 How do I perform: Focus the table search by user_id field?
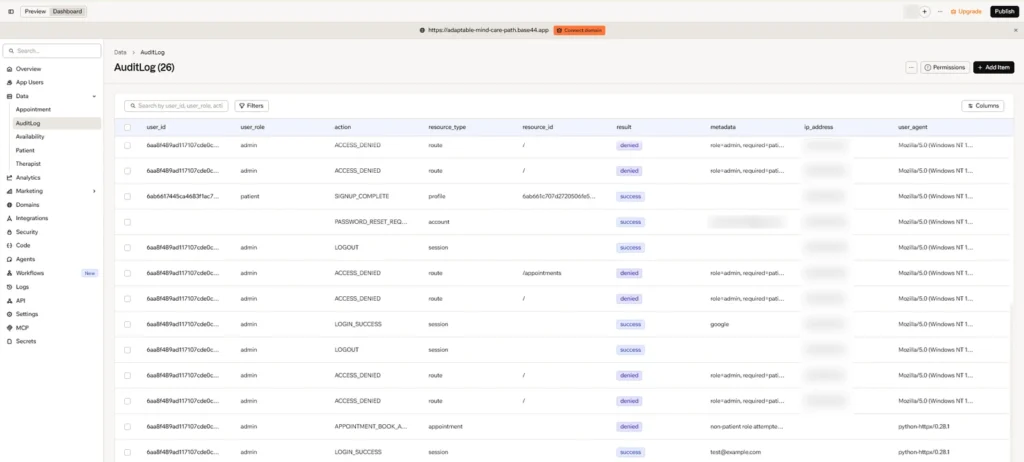pos(176,105)
